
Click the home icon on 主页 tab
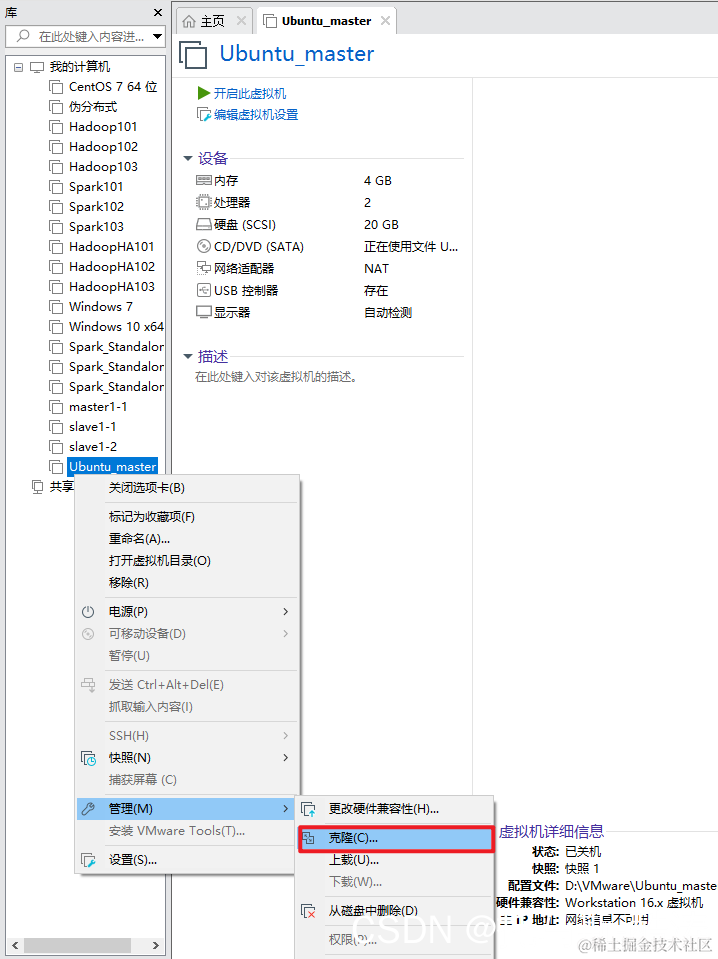coord(189,21)
